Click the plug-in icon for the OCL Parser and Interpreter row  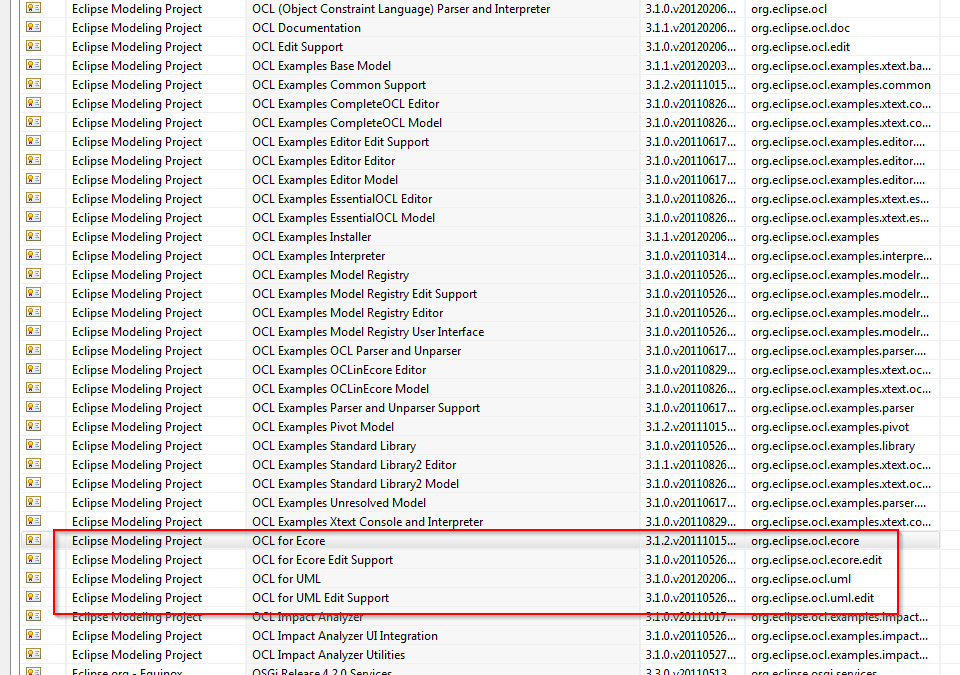click(34, 8)
